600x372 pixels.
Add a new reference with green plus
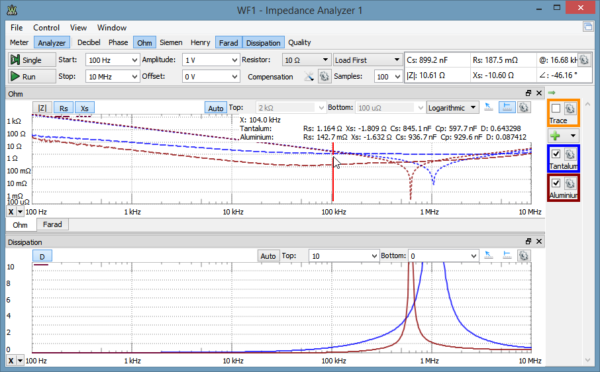point(556,135)
